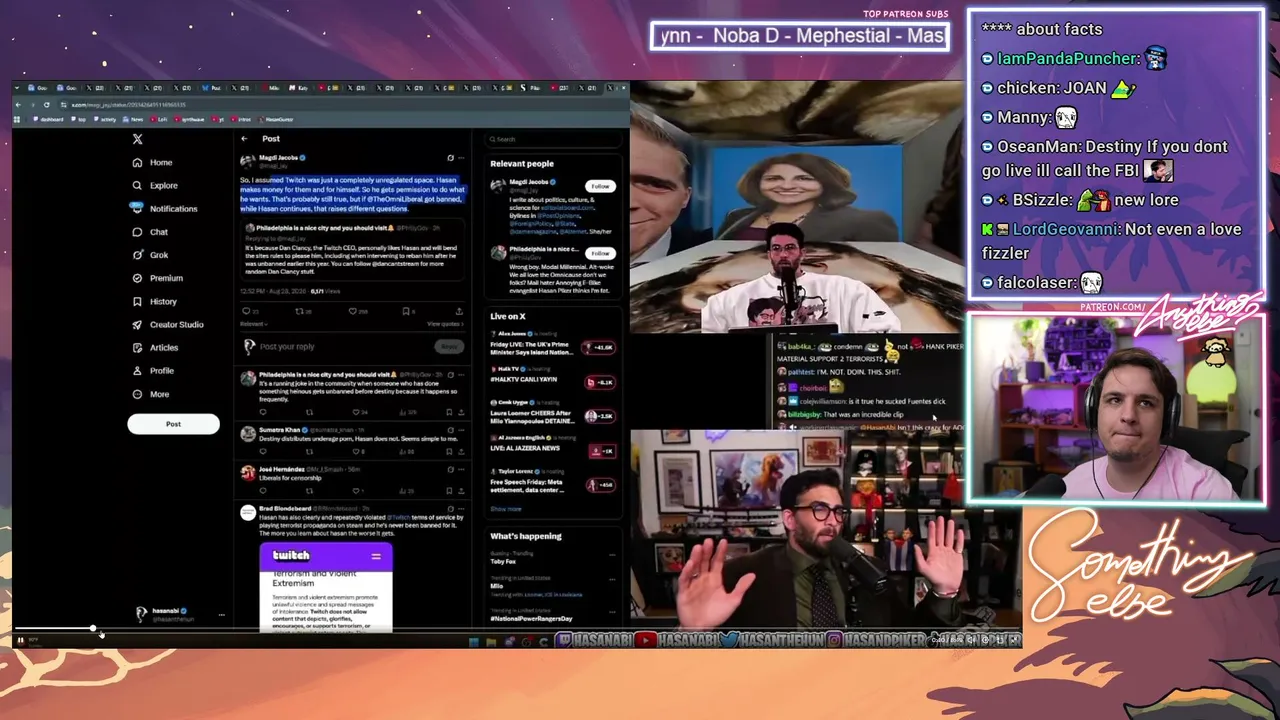Reload the page in browser toolbar
Viewport: 1280px width, 720px height.
tap(46, 105)
